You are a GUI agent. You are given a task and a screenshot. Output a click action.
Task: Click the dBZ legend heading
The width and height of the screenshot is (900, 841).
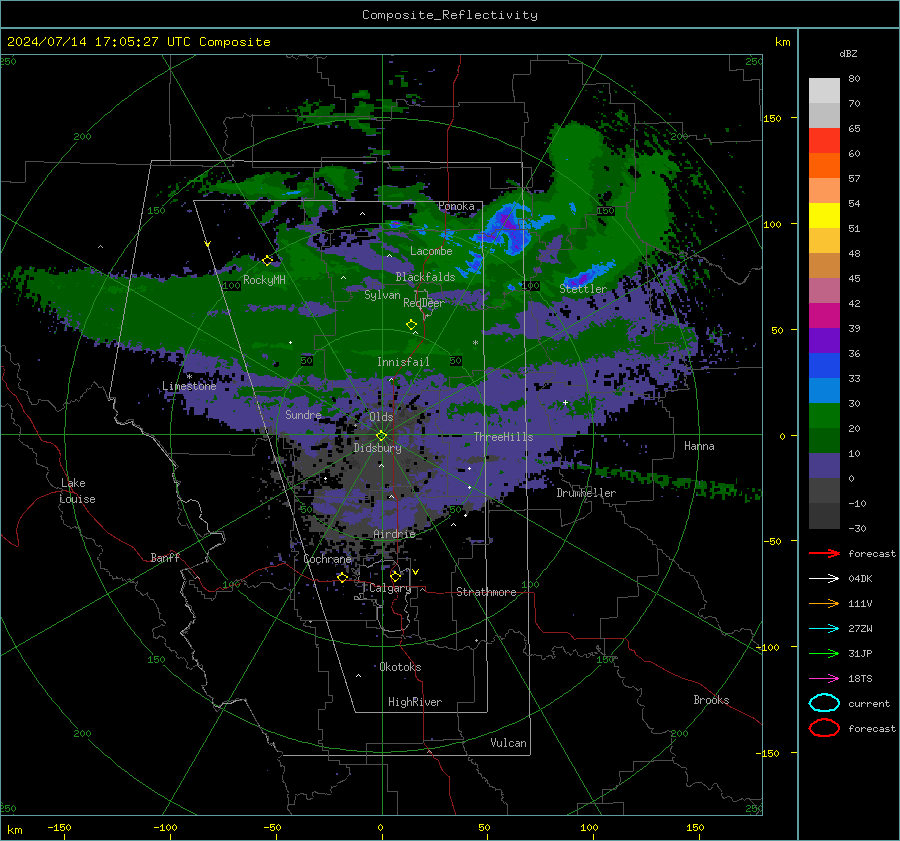848,53
